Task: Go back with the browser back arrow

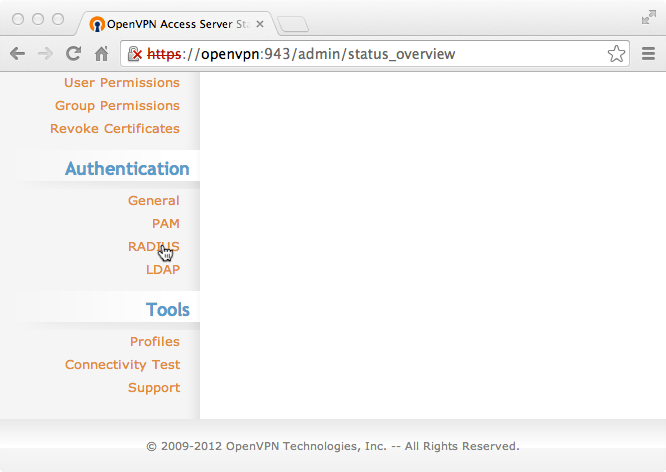Action: point(17,54)
